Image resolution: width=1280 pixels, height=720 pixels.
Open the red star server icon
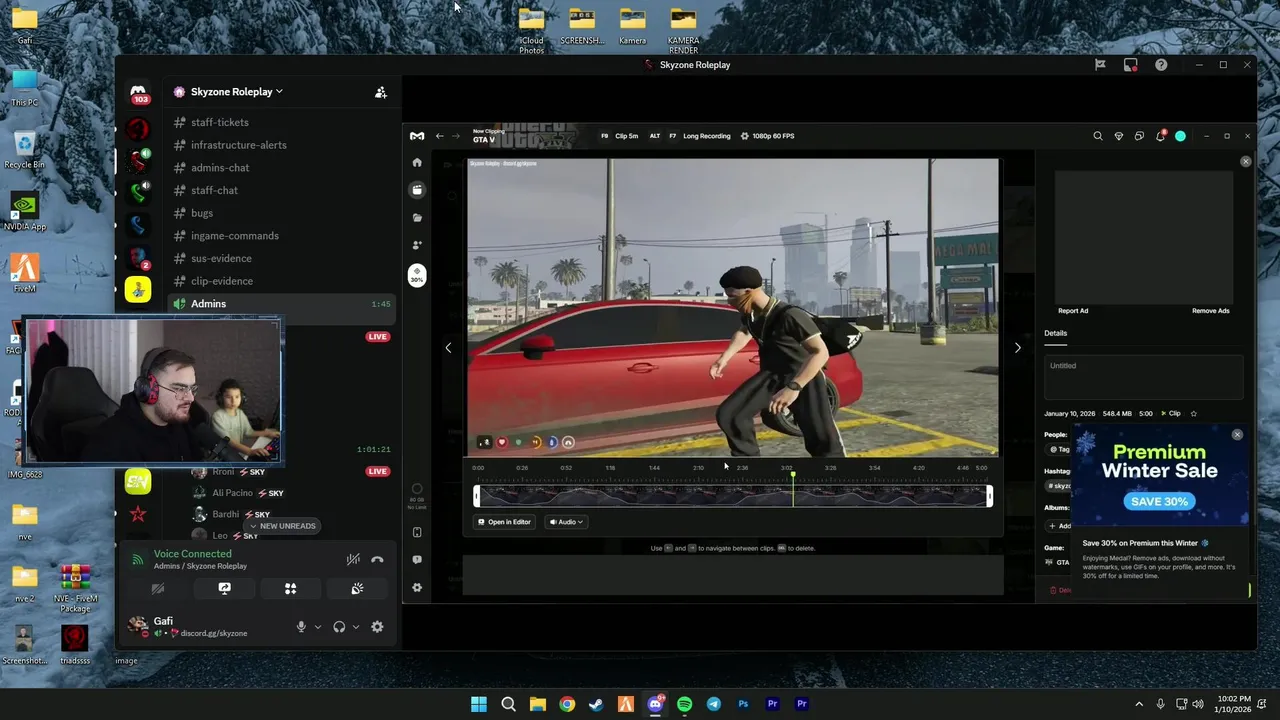[138, 514]
